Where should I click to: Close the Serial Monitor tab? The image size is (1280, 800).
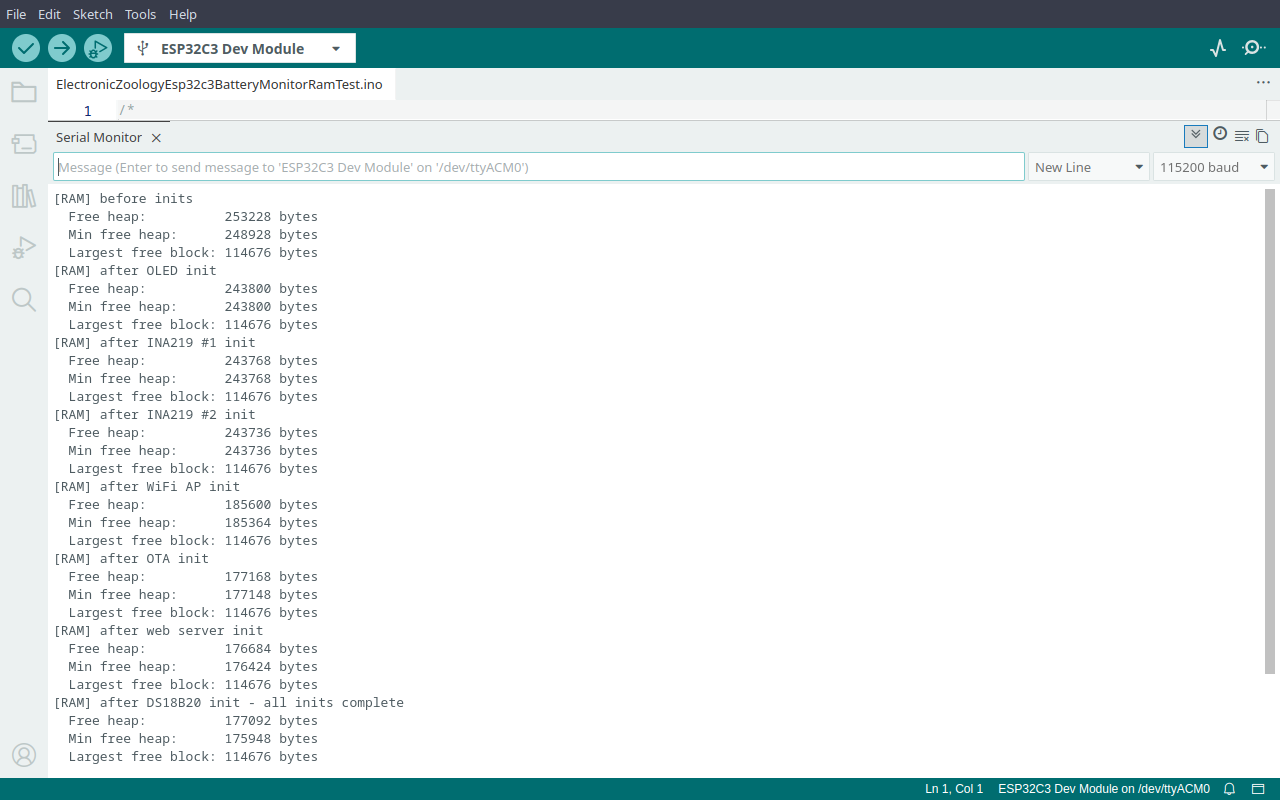tap(156, 138)
